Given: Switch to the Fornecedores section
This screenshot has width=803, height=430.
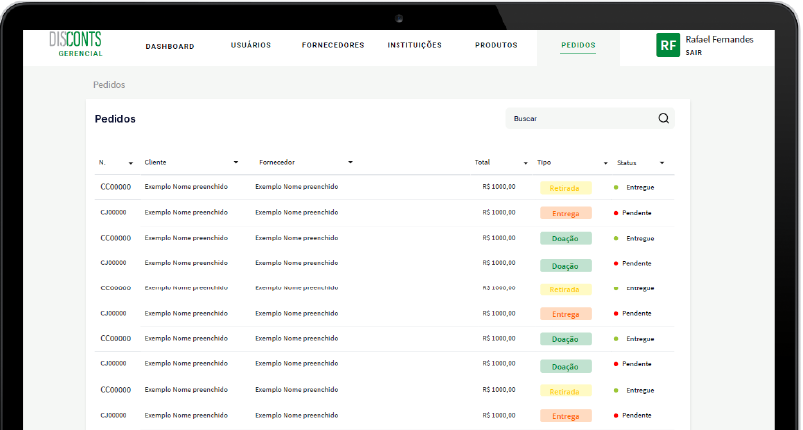Looking at the screenshot, I should pos(333,45).
